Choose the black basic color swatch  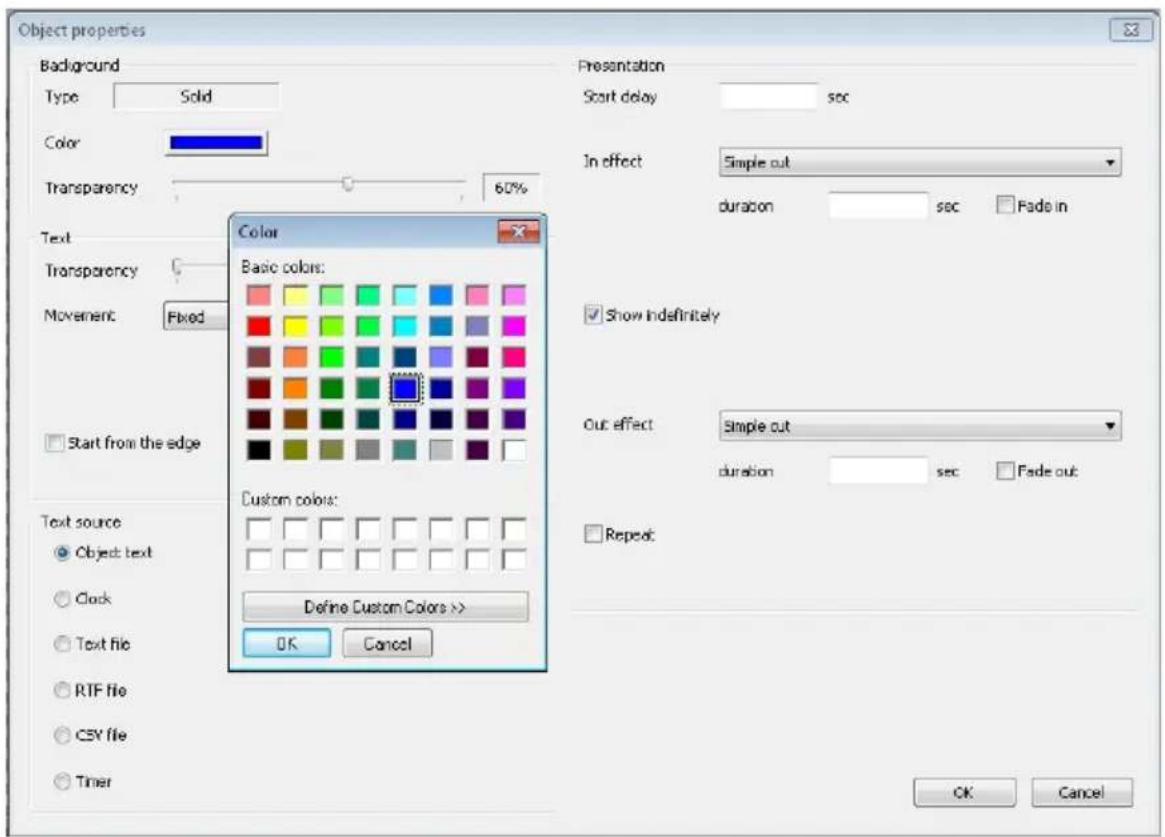pos(259,450)
